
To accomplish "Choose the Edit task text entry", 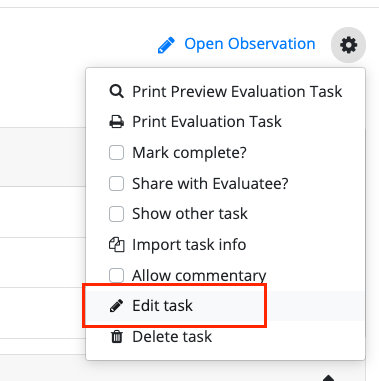I will point(162,306).
